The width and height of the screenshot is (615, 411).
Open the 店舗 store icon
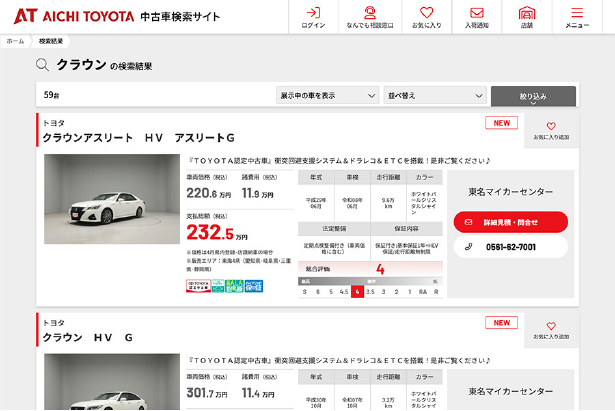[x=527, y=17]
